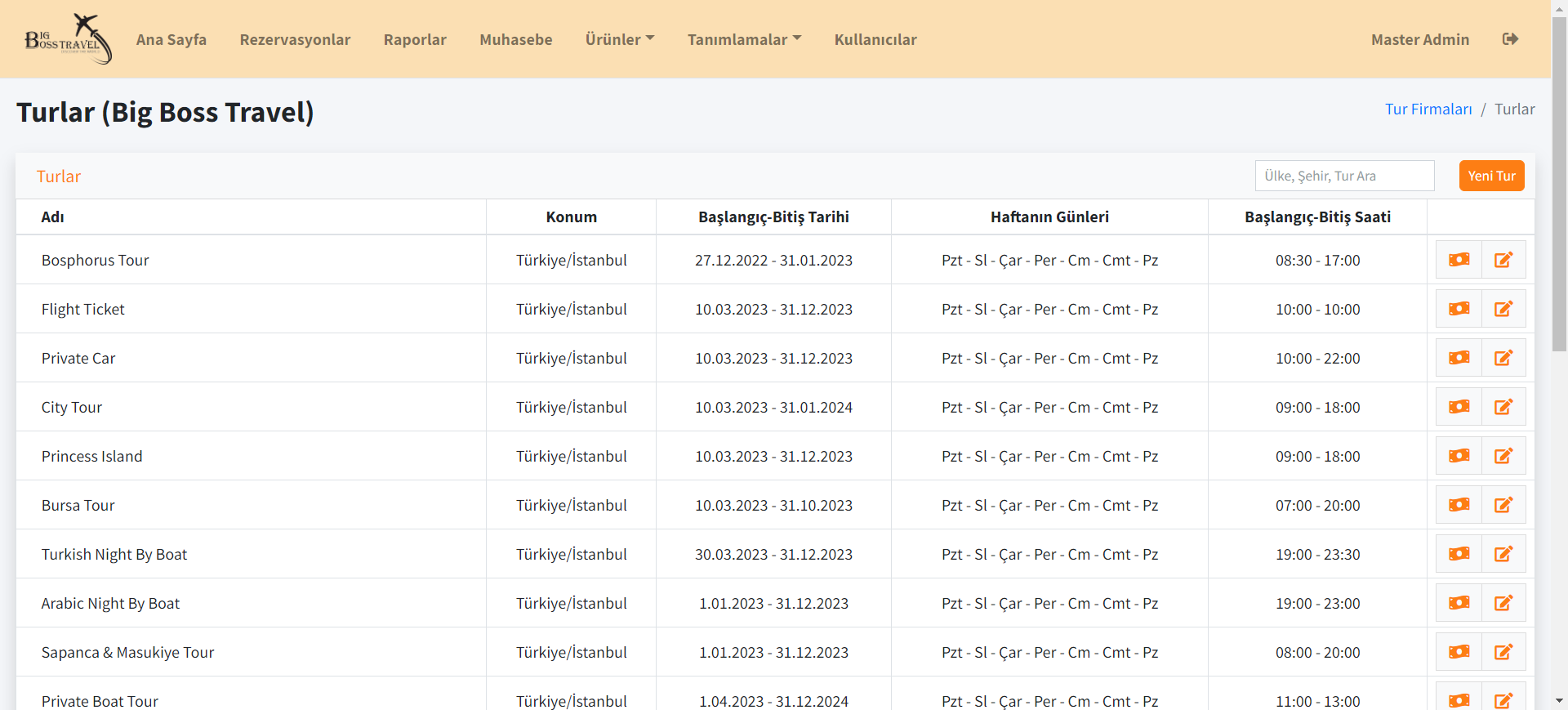Create a new tour with Yeni Tur
This screenshot has width=1568, height=710.
click(x=1491, y=176)
